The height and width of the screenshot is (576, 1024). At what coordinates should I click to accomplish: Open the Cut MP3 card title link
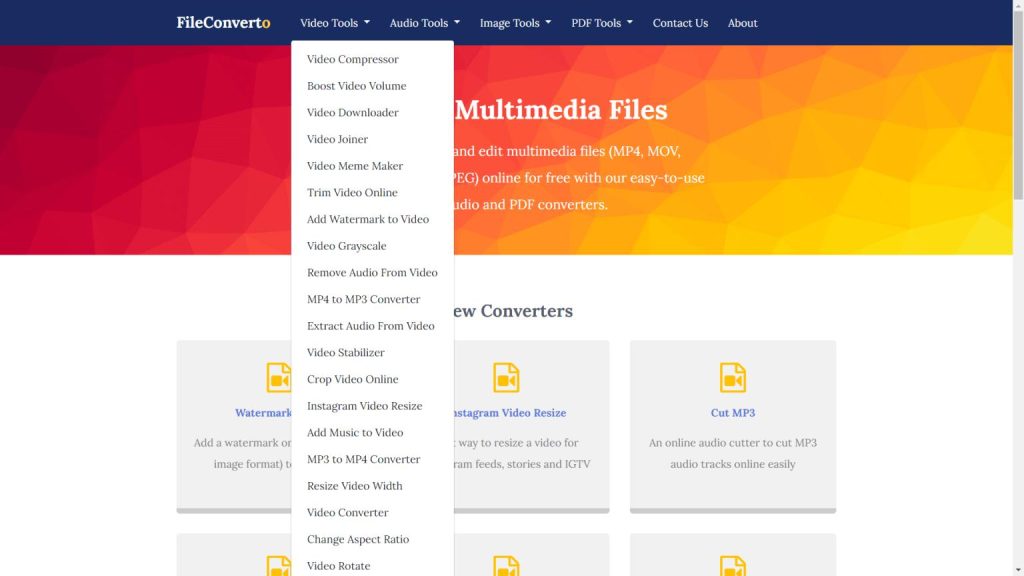(x=733, y=413)
